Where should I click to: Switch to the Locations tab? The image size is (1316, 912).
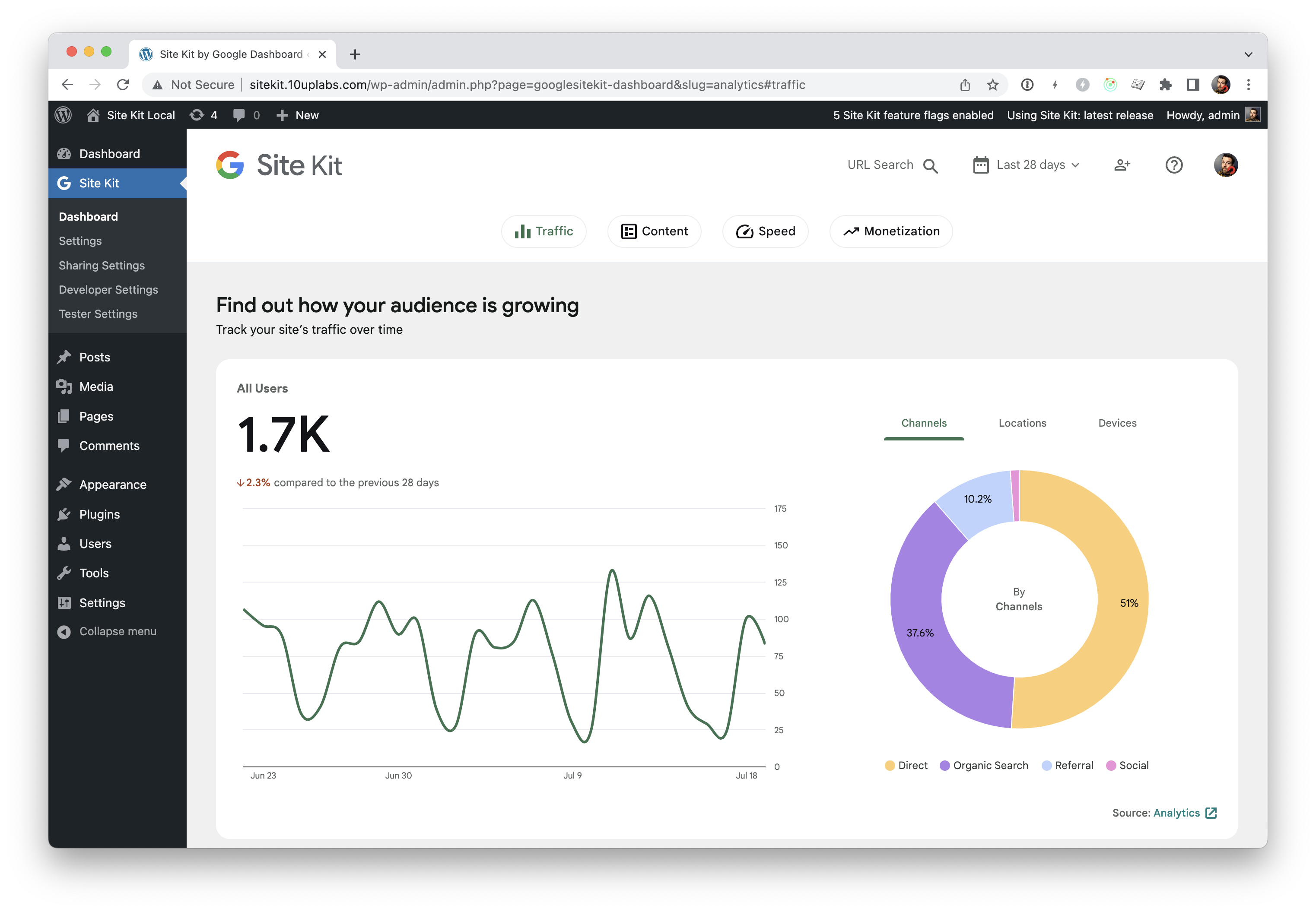(x=1022, y=423)
